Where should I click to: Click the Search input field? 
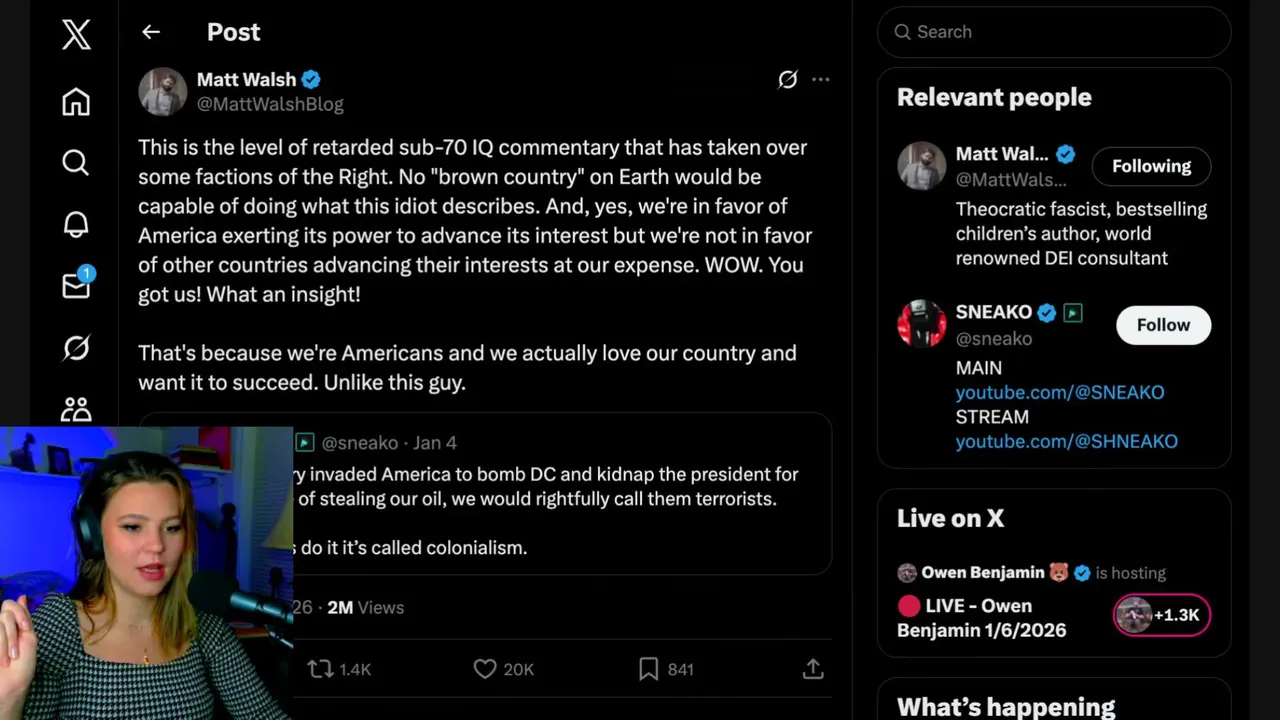coord(1054,32)
